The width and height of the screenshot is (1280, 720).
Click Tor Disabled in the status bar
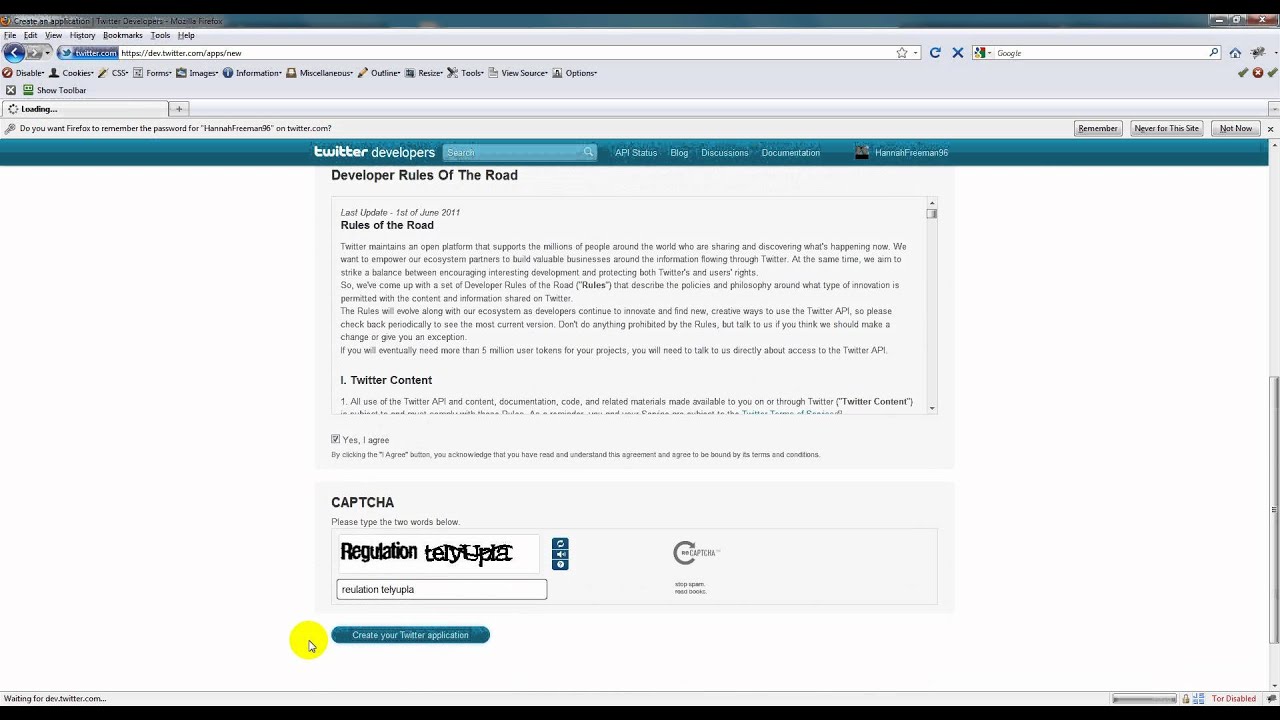[1233, 698]
